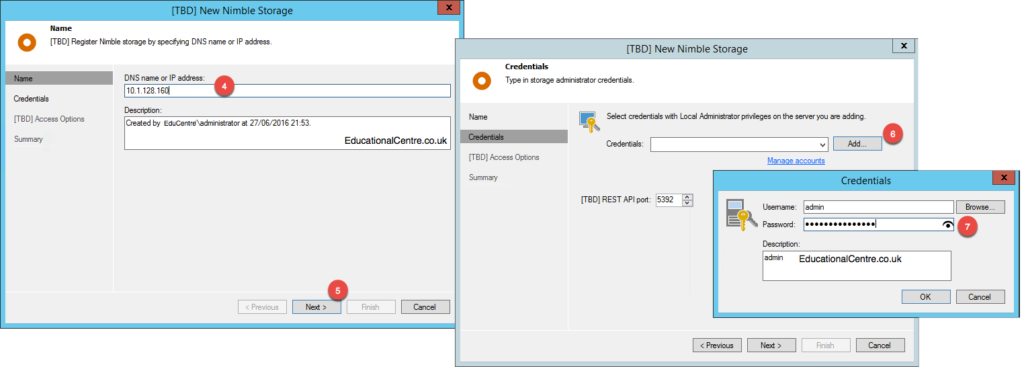Click Next in Credentials wizard

pos(771,345)
